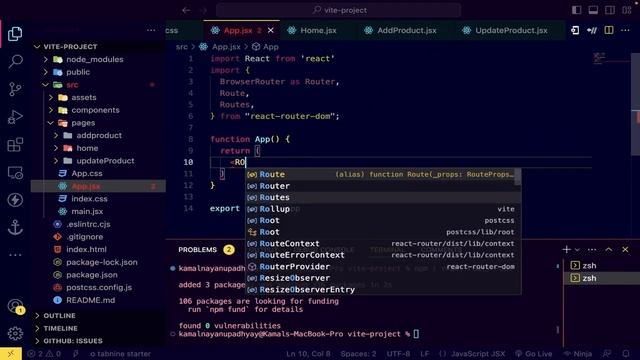
Task: Open main.jsx in the file explorer
Action: (87, 211)
